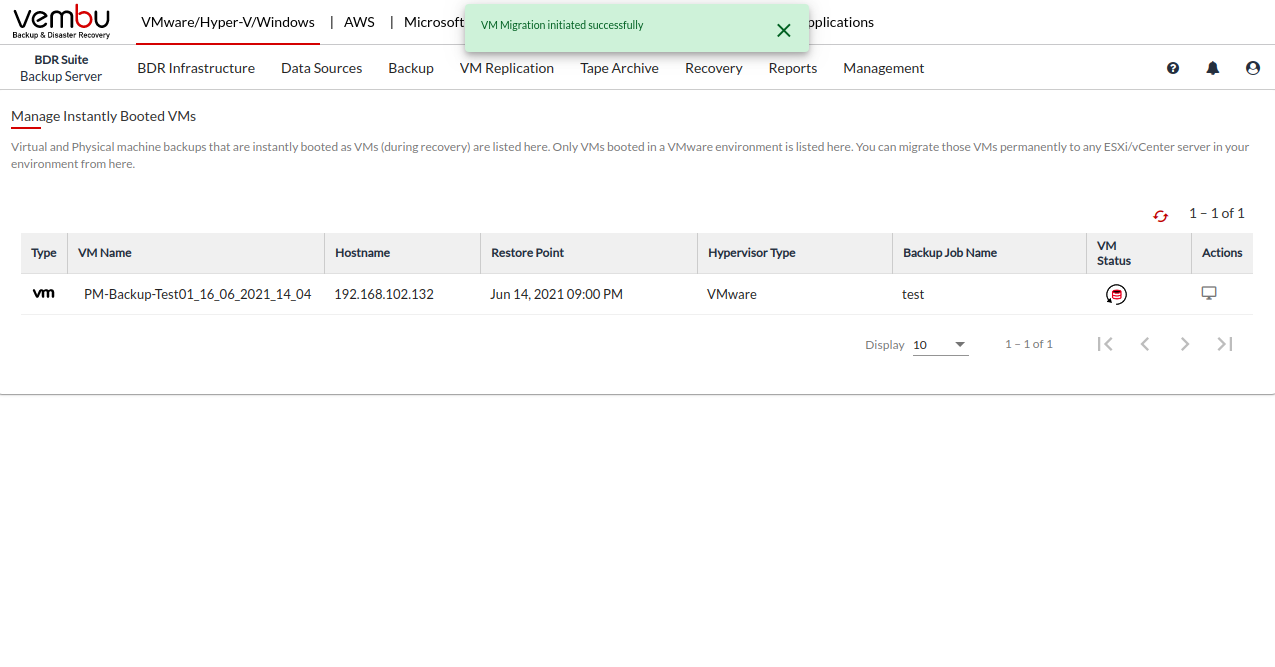
Task: Click the red refresh list icon
Action: [1160, 215]
